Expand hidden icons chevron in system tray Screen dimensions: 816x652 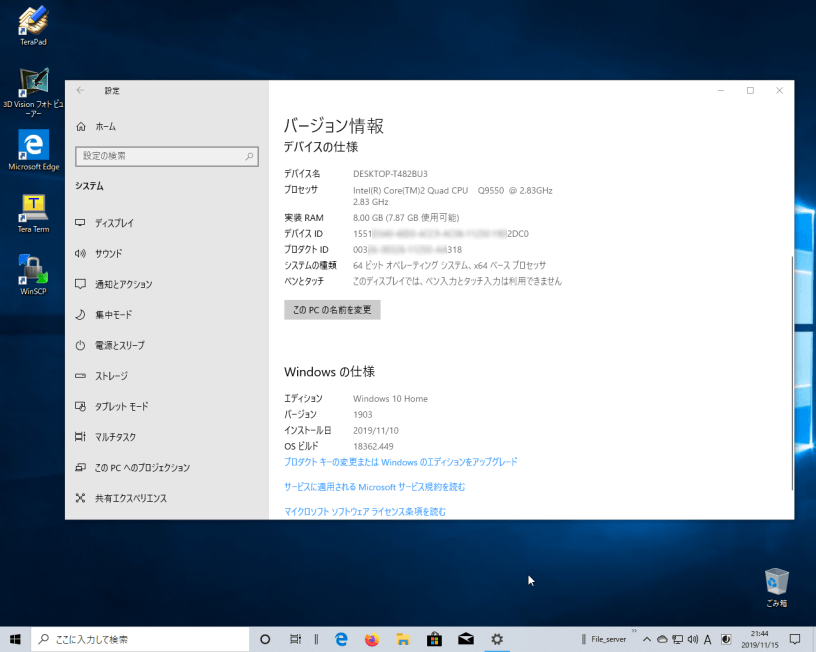pos(646,639)
